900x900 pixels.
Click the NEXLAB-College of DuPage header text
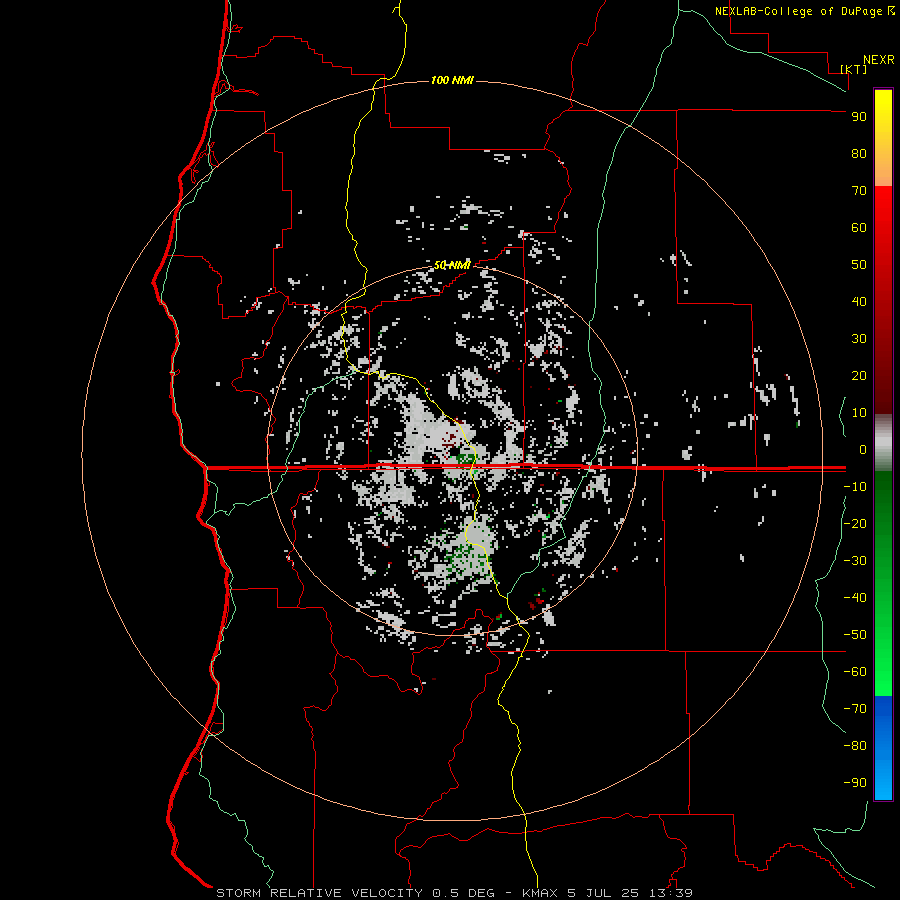pyautogui.click(x=804, y=11)
